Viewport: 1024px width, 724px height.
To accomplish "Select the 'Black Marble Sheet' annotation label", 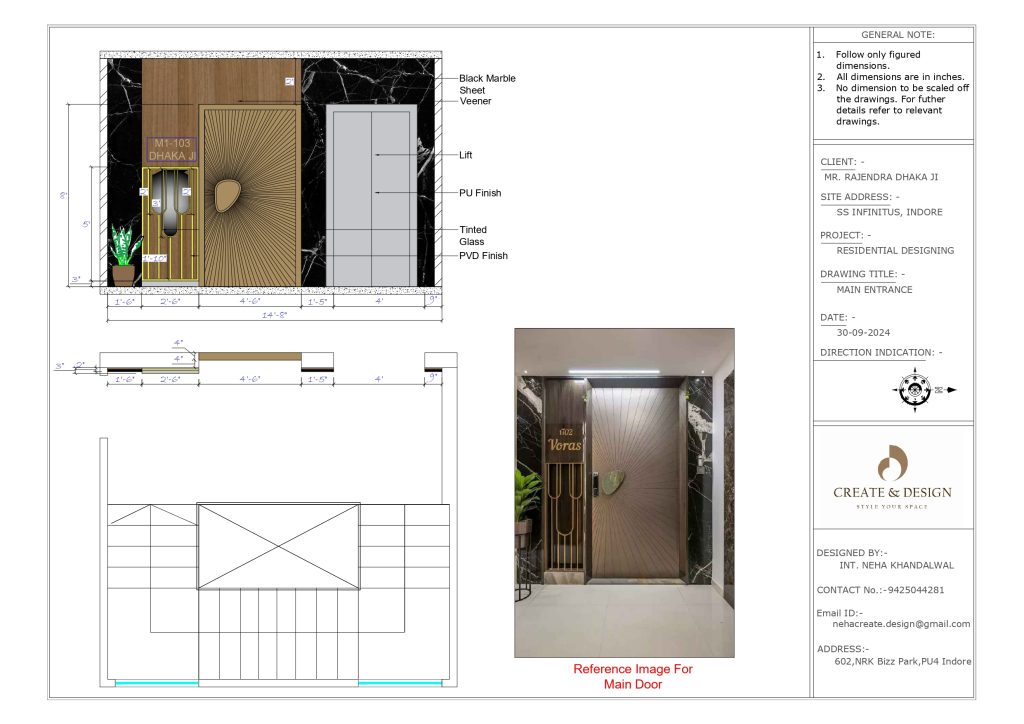I will (x=487, y=84).
